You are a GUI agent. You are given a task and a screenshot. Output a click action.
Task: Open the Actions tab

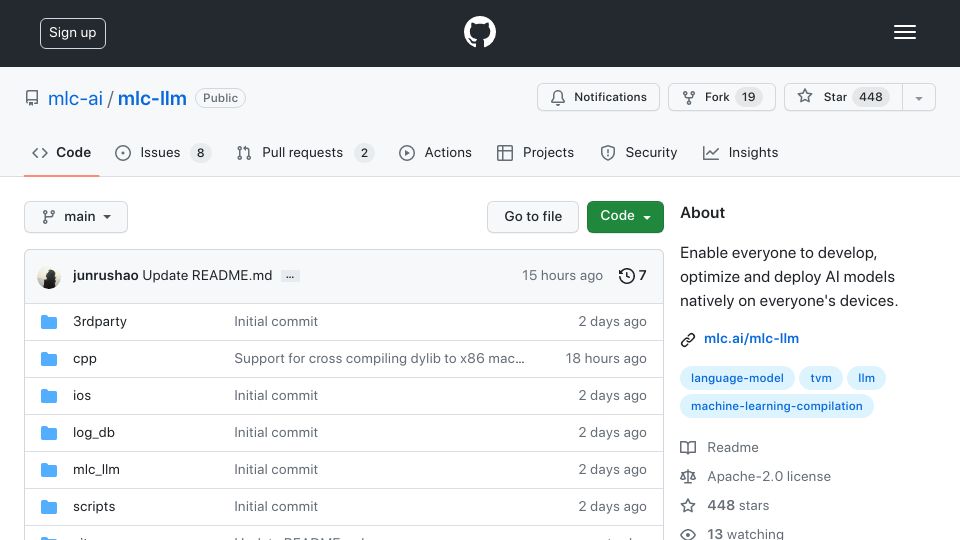pos(435,152)
